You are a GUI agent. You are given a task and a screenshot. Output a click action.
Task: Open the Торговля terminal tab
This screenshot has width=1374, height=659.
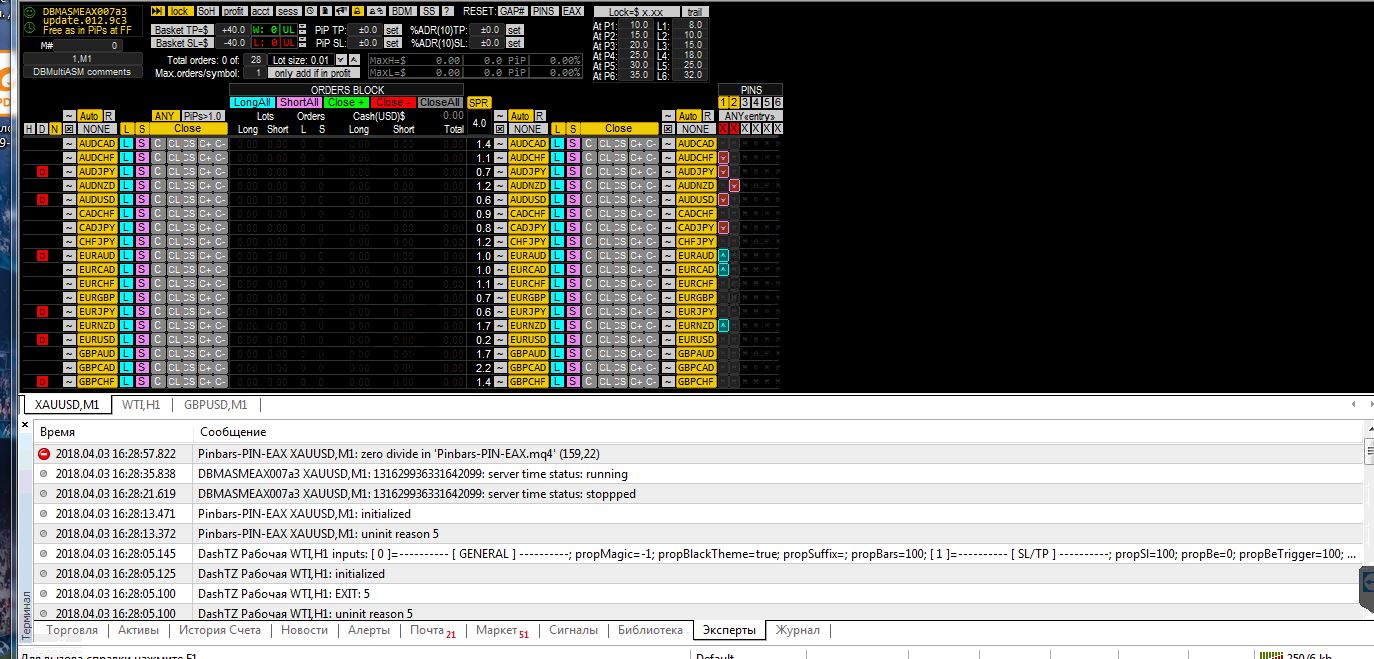click(x=72, y=630)
